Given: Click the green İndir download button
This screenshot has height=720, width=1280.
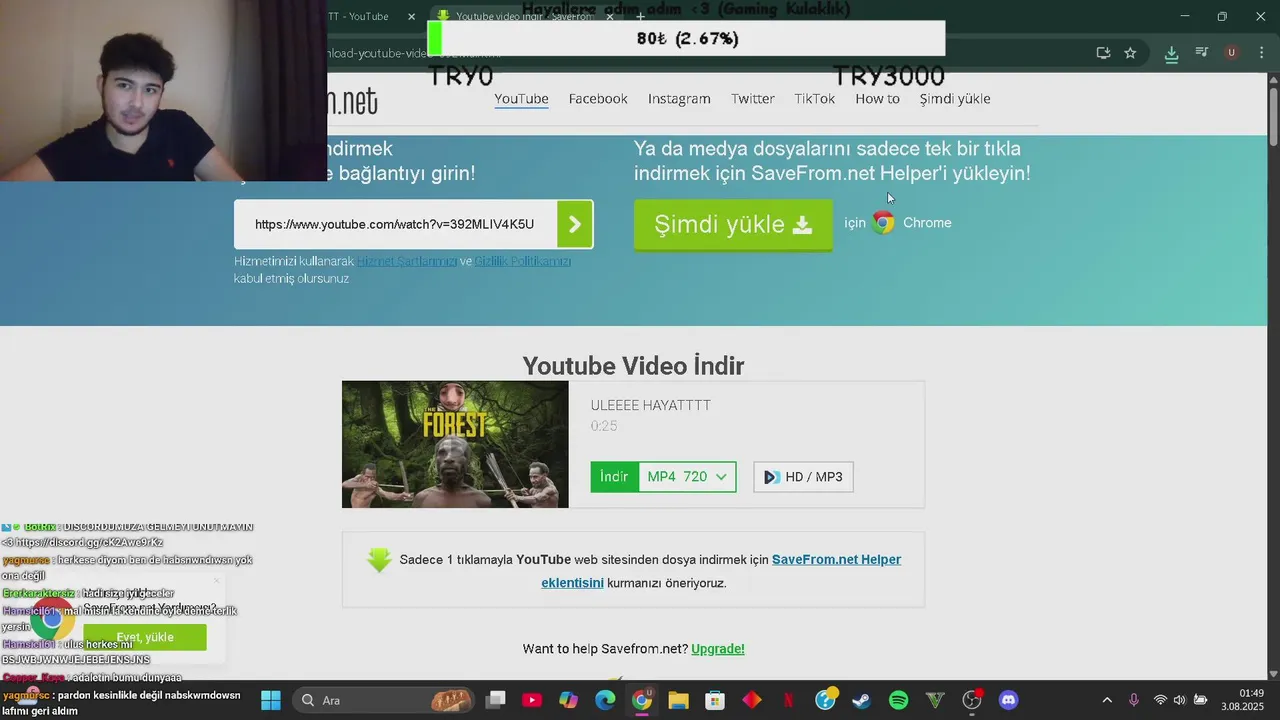Looking at the screenshot, I should [x=614, y=477].
